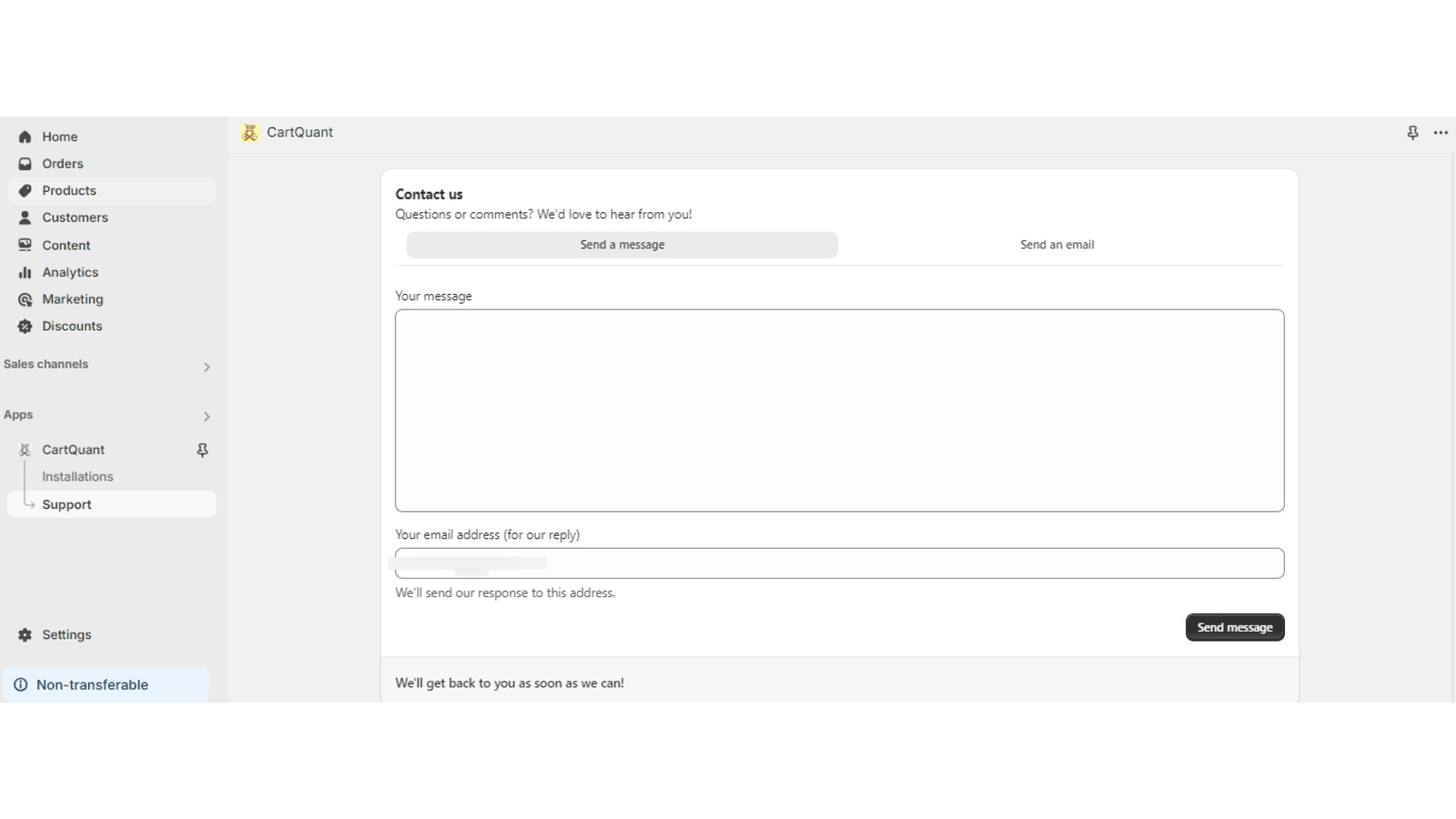The height and width of the screenshot is (819, 1456).
Task: Open the three-dot more actions menu
Action: click(1441, 133)
